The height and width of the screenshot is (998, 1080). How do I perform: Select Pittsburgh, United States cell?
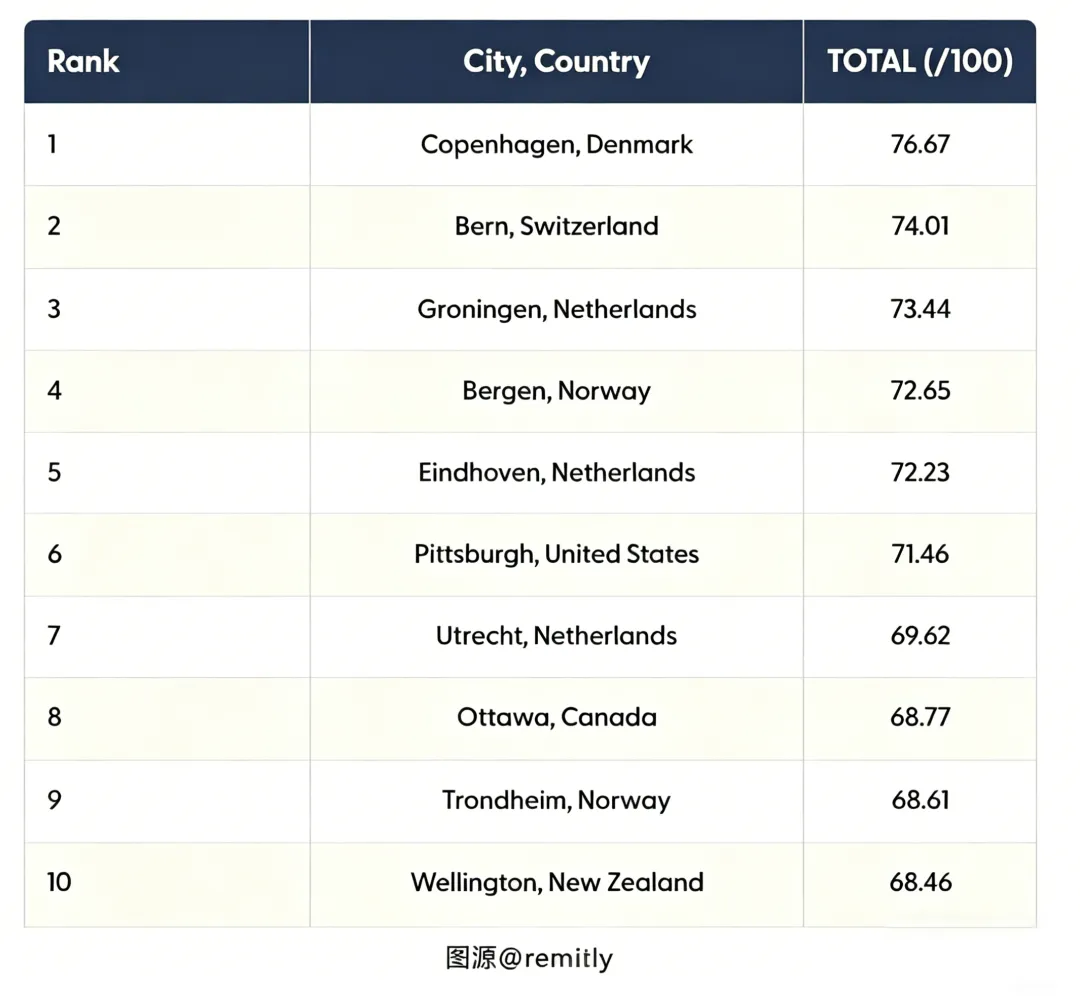[556, 554]
